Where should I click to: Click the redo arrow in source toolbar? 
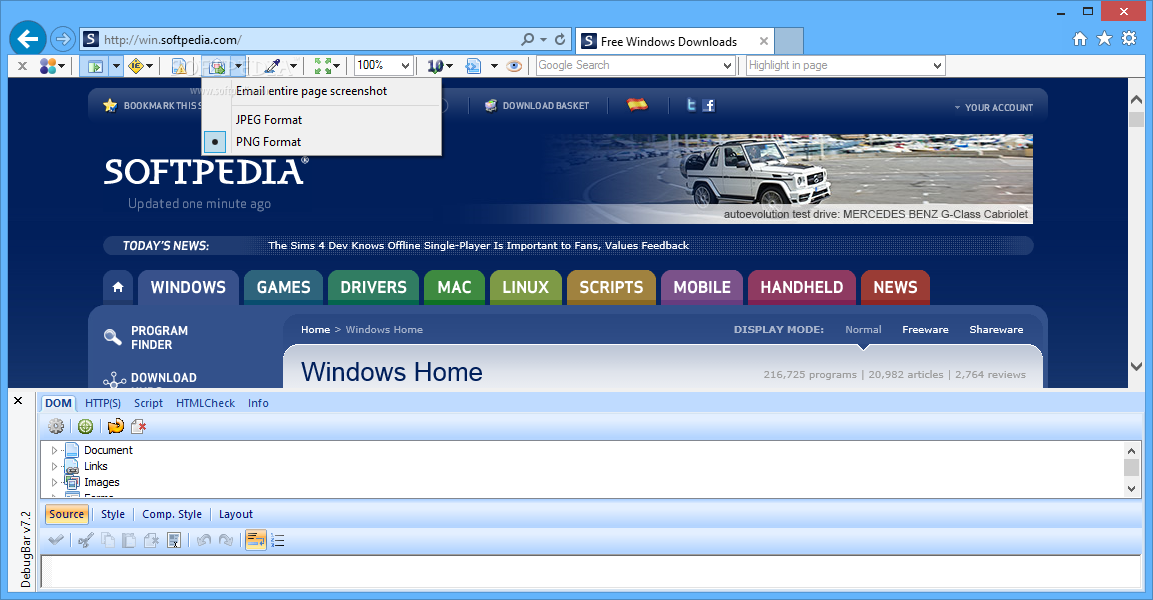(226, 540)
